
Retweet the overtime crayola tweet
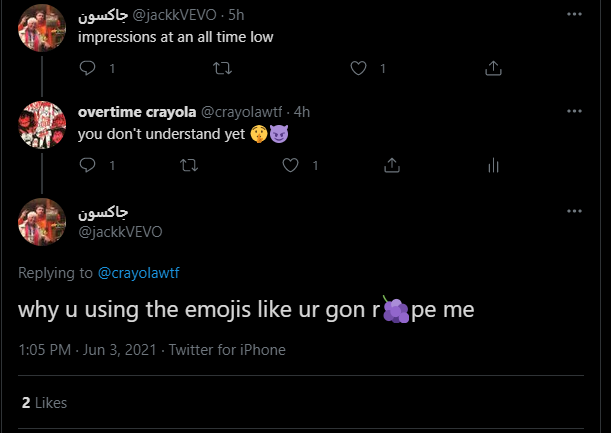[188, 165]
